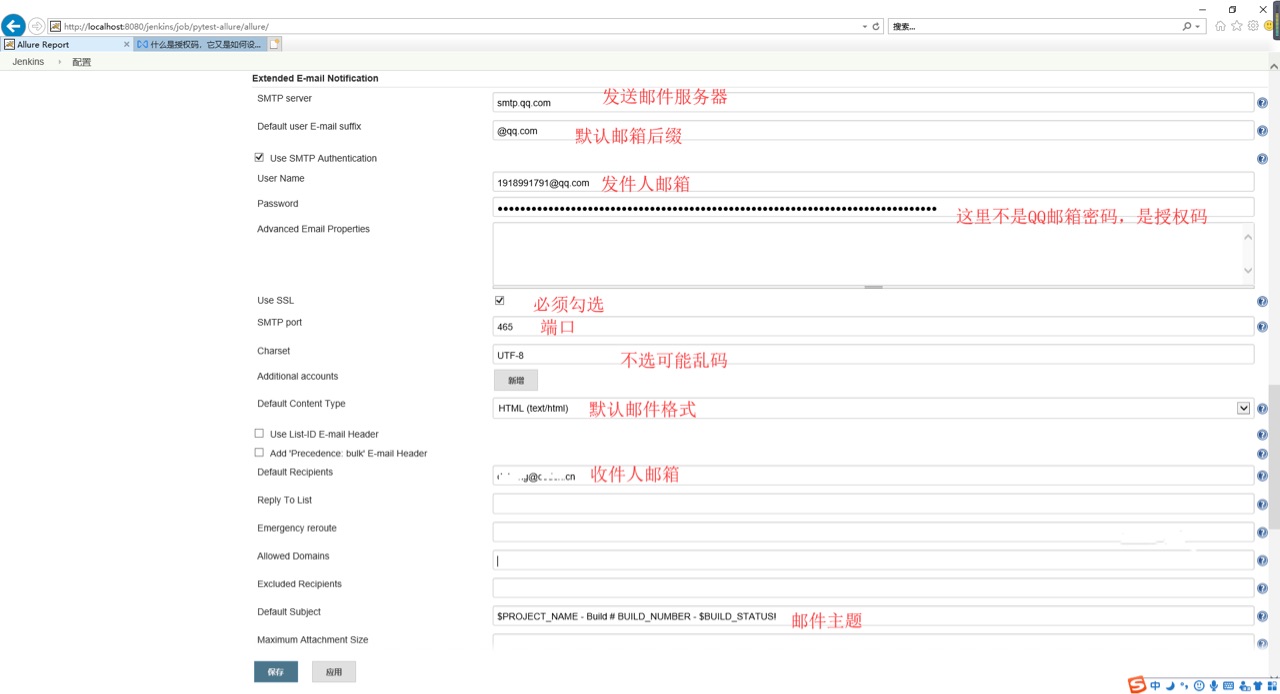Open help icon for Default Recipients
This screenshot has width=1280, height=694.
1262,477
